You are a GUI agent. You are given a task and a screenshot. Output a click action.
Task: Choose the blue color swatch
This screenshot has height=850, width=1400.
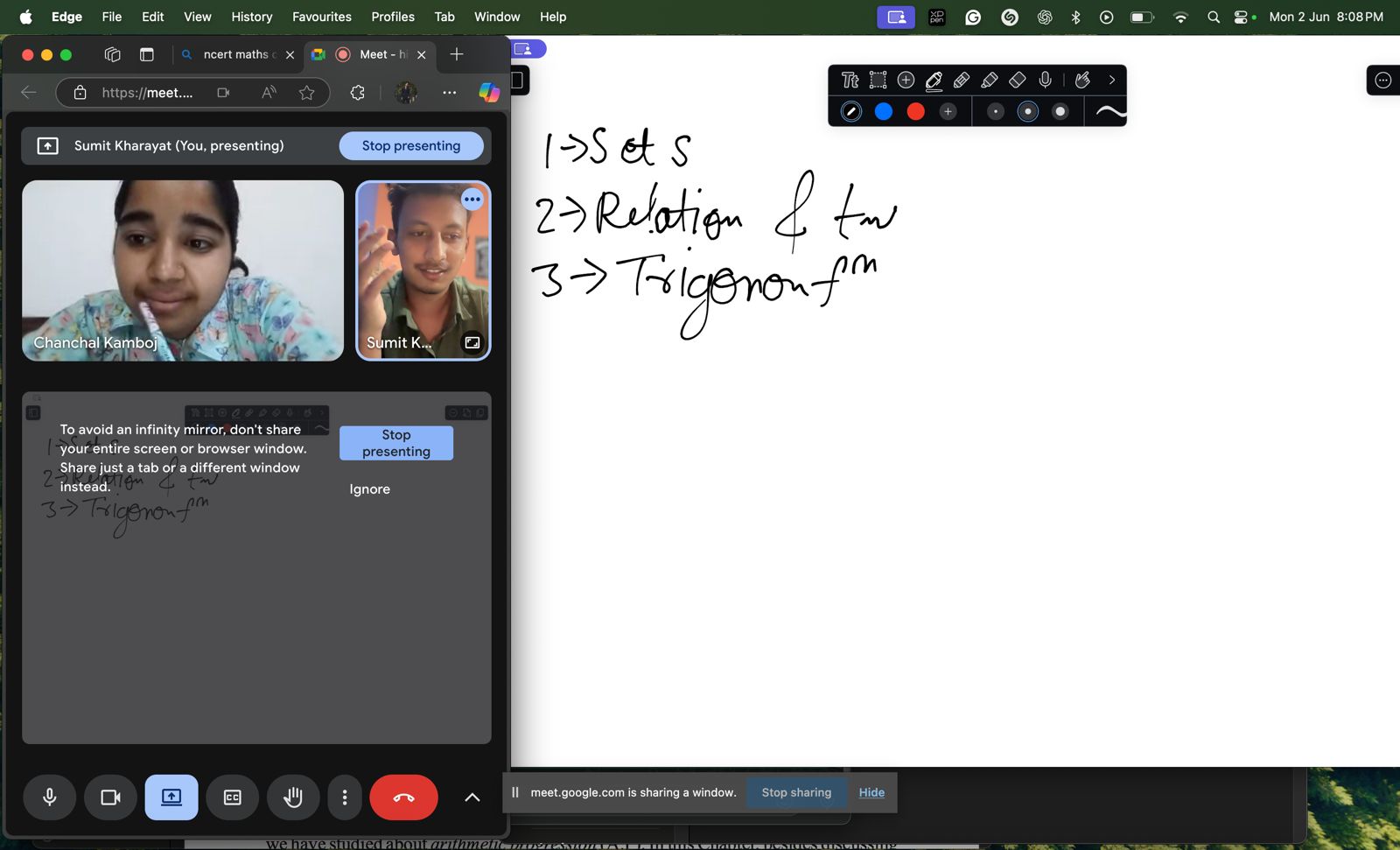click(x=884, y=111)
